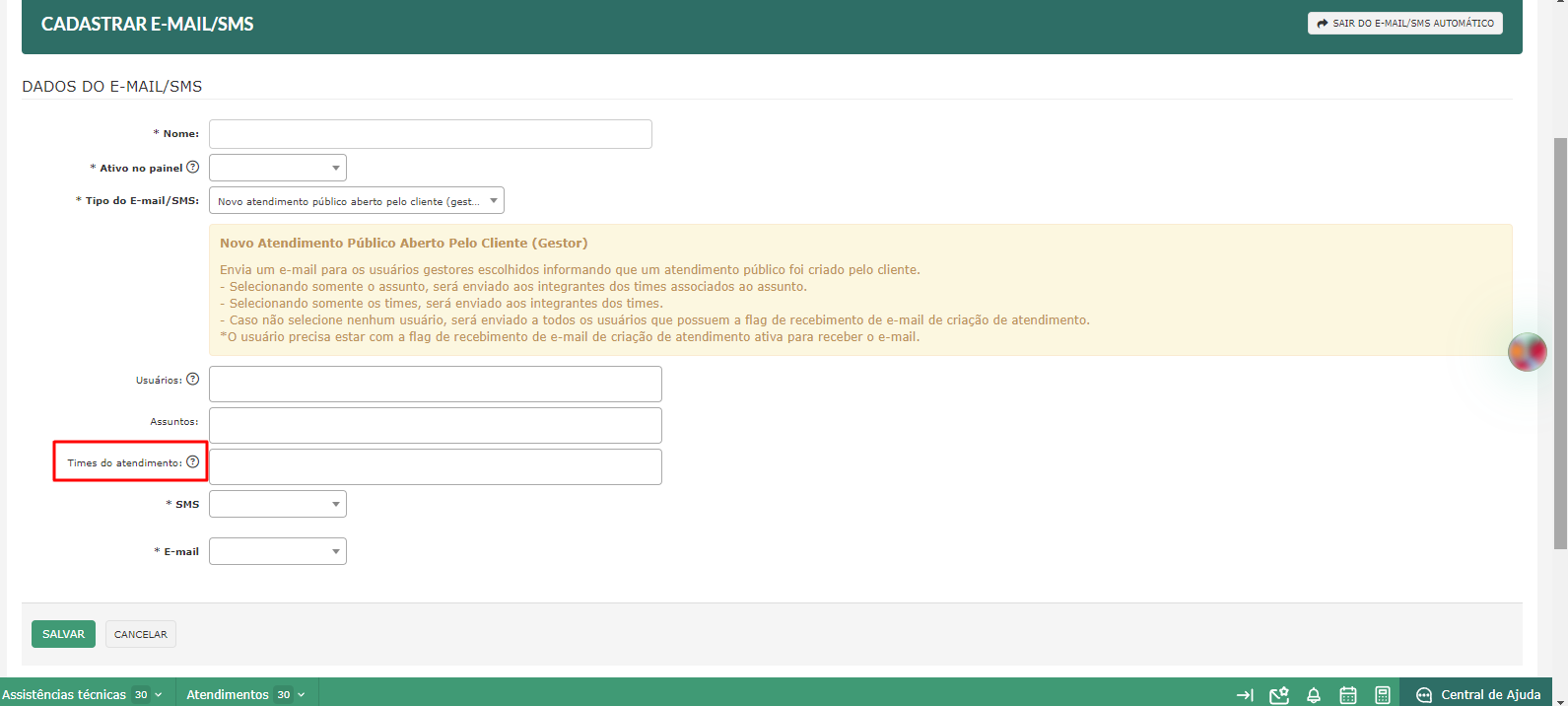Click the Assuntos multi-select field

tap(436, 425)
